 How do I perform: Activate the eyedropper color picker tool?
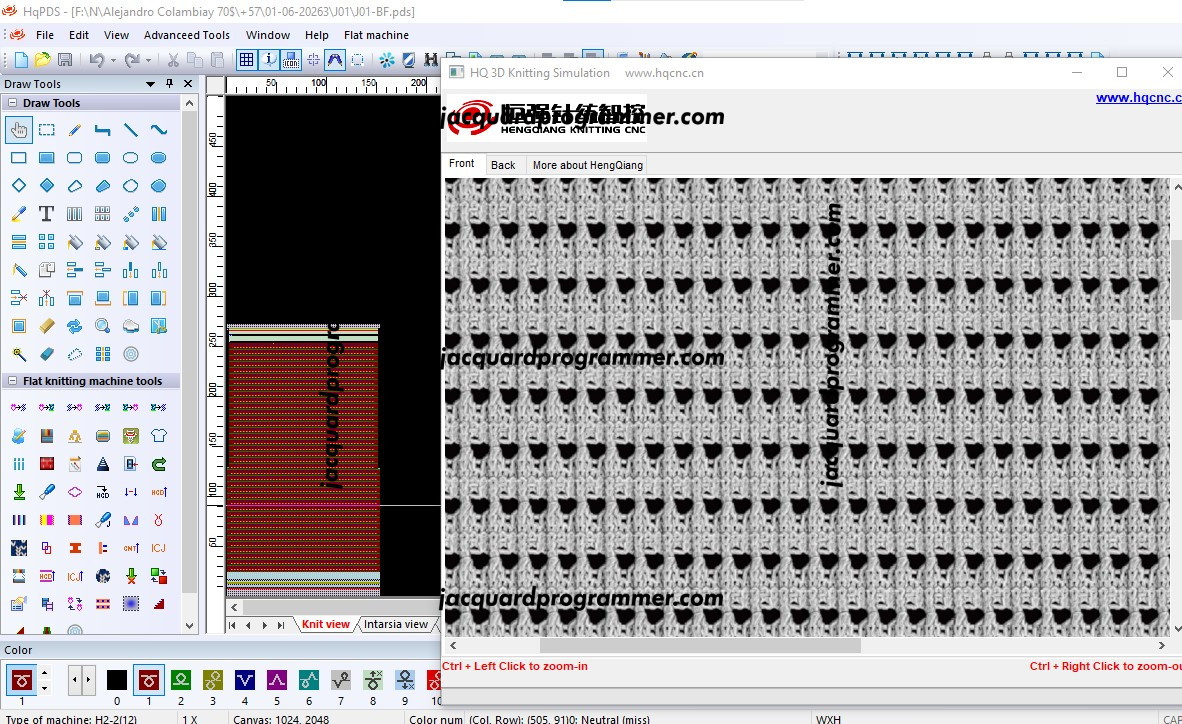coord(19,214)
